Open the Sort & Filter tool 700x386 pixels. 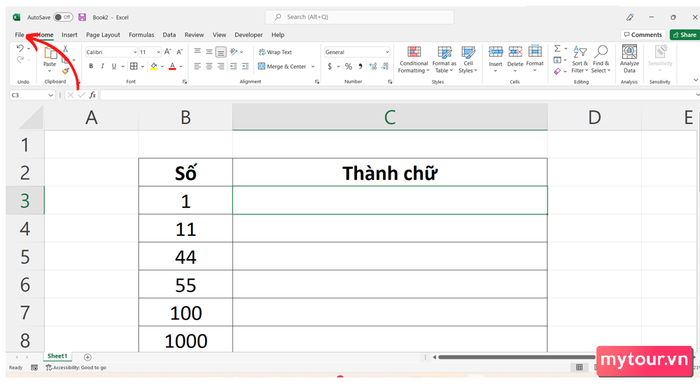point(579,59)
